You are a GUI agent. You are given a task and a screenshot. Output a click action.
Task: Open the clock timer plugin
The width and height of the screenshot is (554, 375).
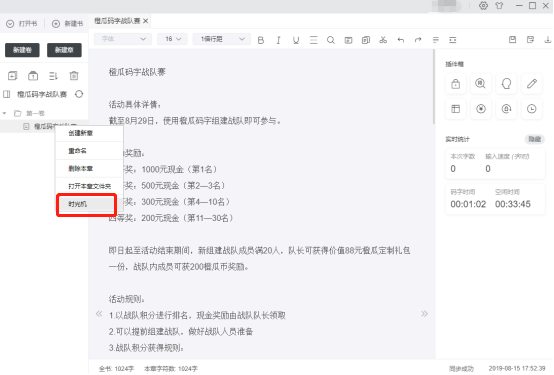pos(532,109)
